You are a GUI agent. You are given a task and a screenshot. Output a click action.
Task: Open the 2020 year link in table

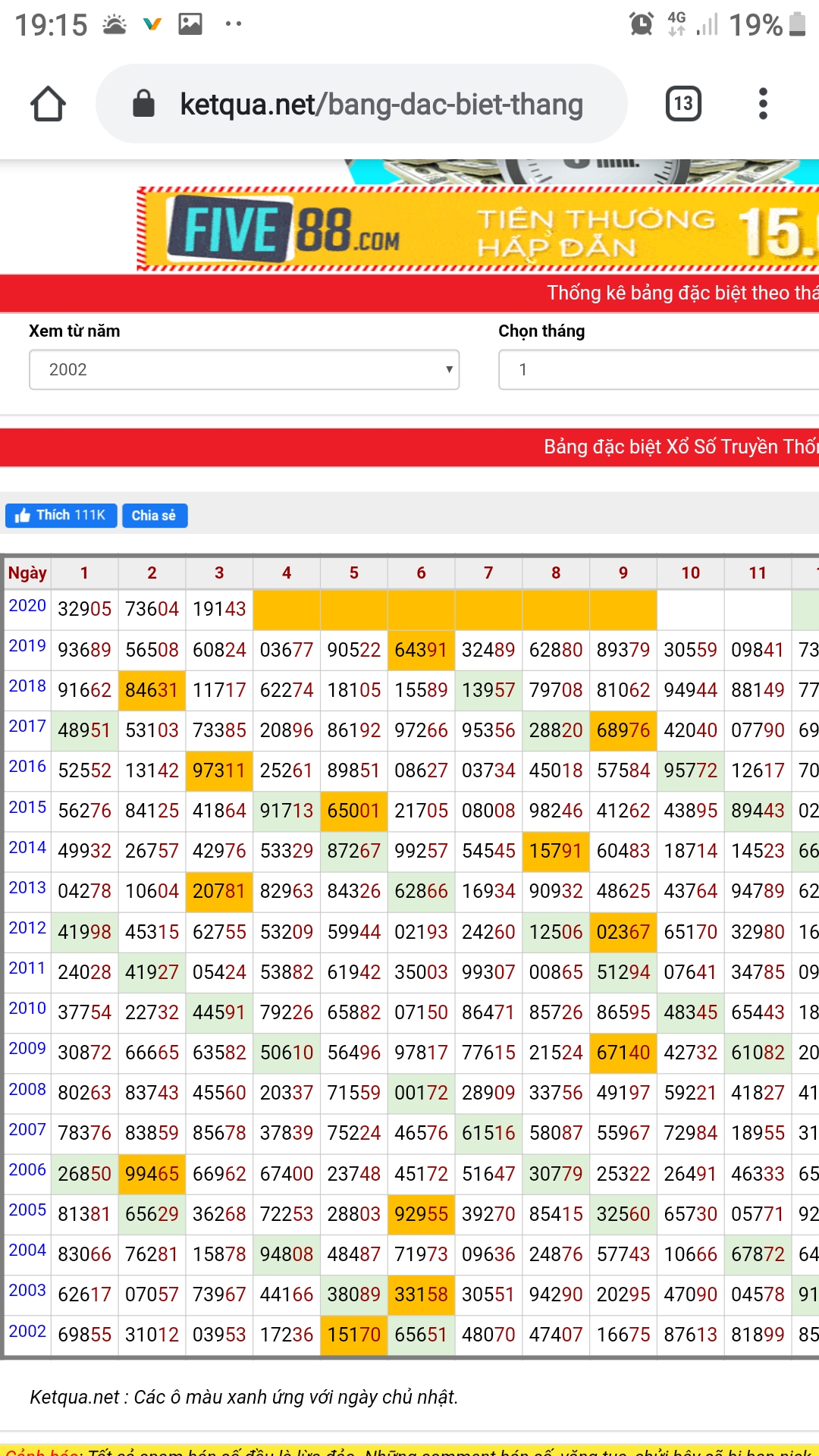click(27, 606)
